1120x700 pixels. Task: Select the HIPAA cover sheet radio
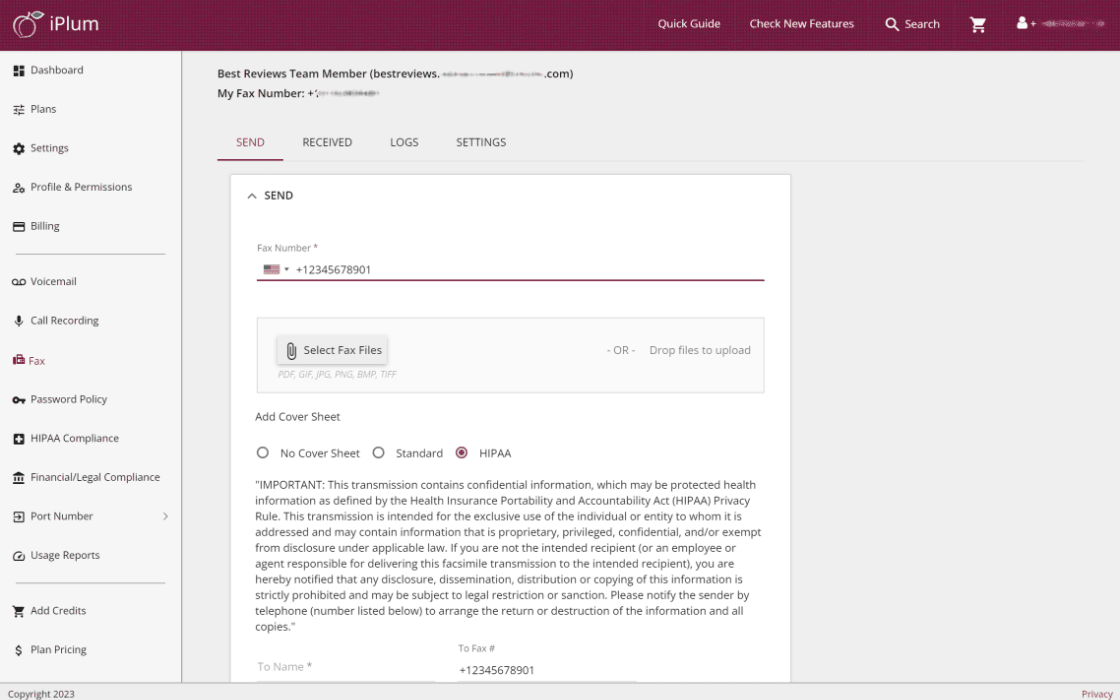[461, 453]
